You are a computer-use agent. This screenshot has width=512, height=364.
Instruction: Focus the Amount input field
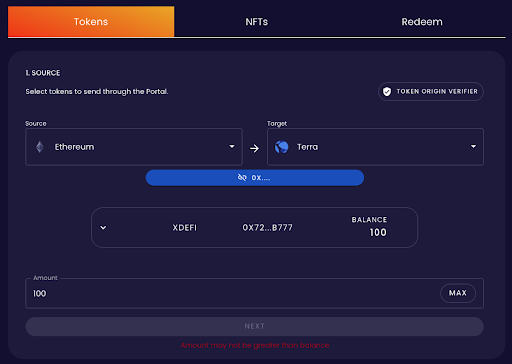[233, 293]
